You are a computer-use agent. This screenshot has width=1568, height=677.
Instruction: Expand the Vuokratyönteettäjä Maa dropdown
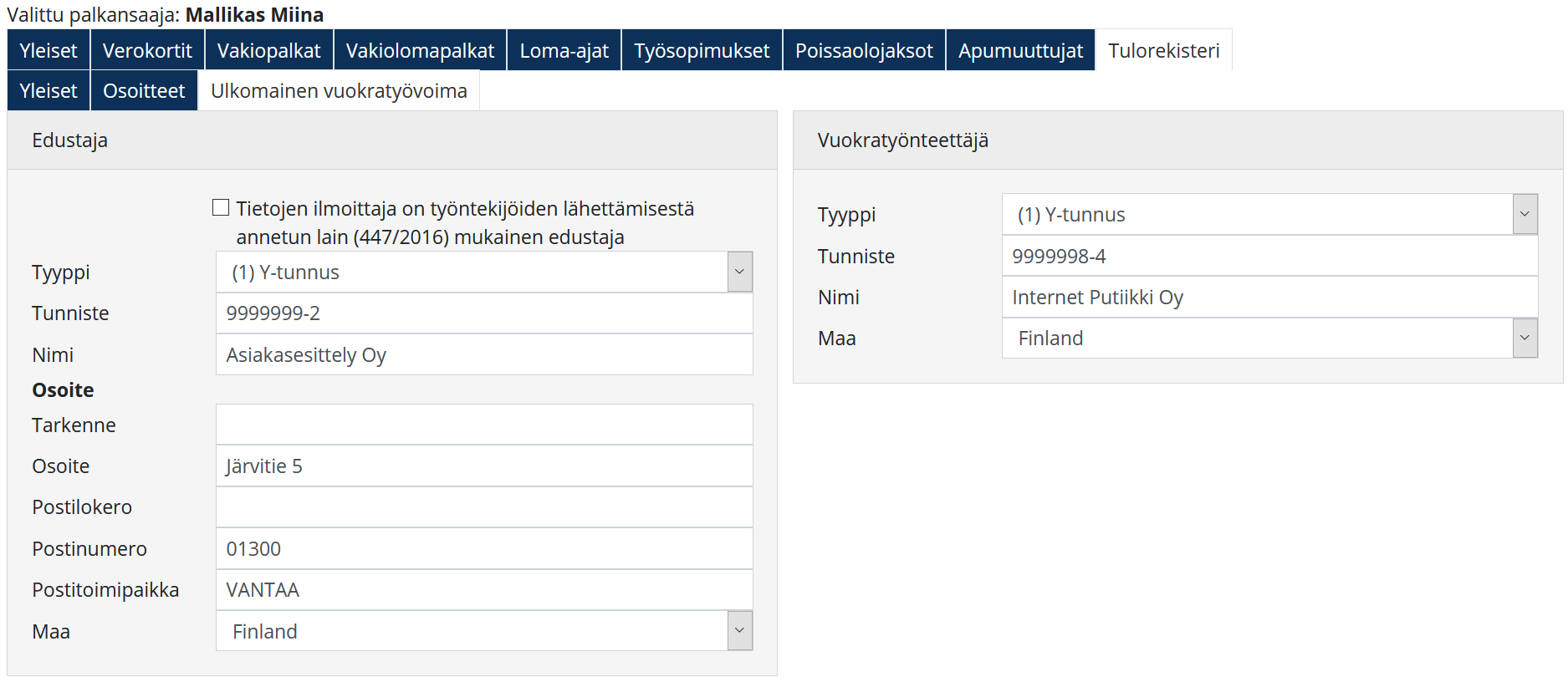point(1269,338)
